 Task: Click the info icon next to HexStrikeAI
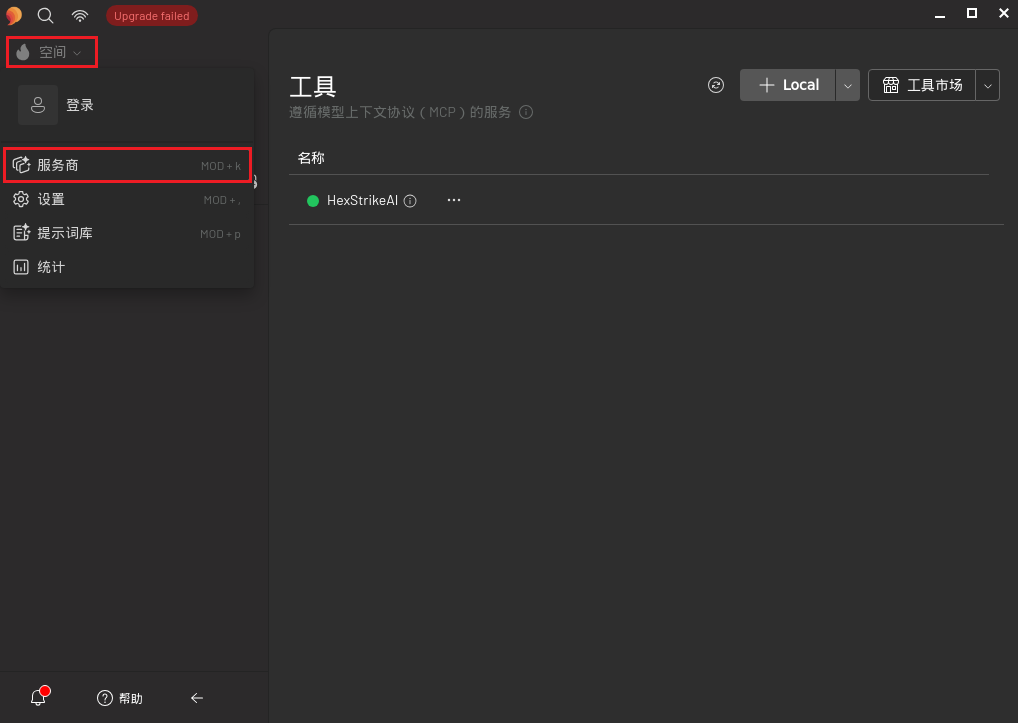click(x=410, y=200)
